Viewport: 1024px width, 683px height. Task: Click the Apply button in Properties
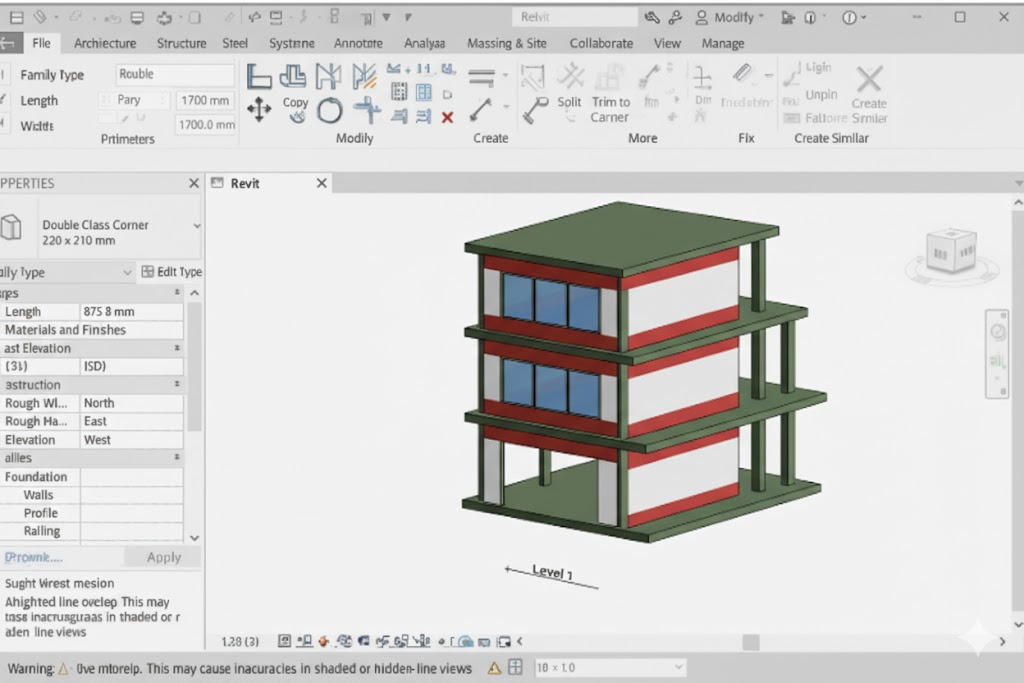(x=164, y=558)
